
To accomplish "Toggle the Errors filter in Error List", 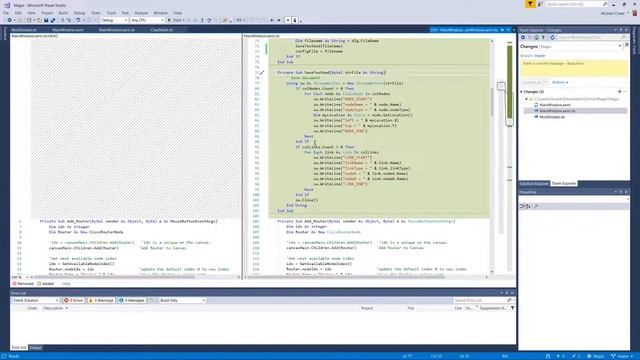I will (73, 300).
